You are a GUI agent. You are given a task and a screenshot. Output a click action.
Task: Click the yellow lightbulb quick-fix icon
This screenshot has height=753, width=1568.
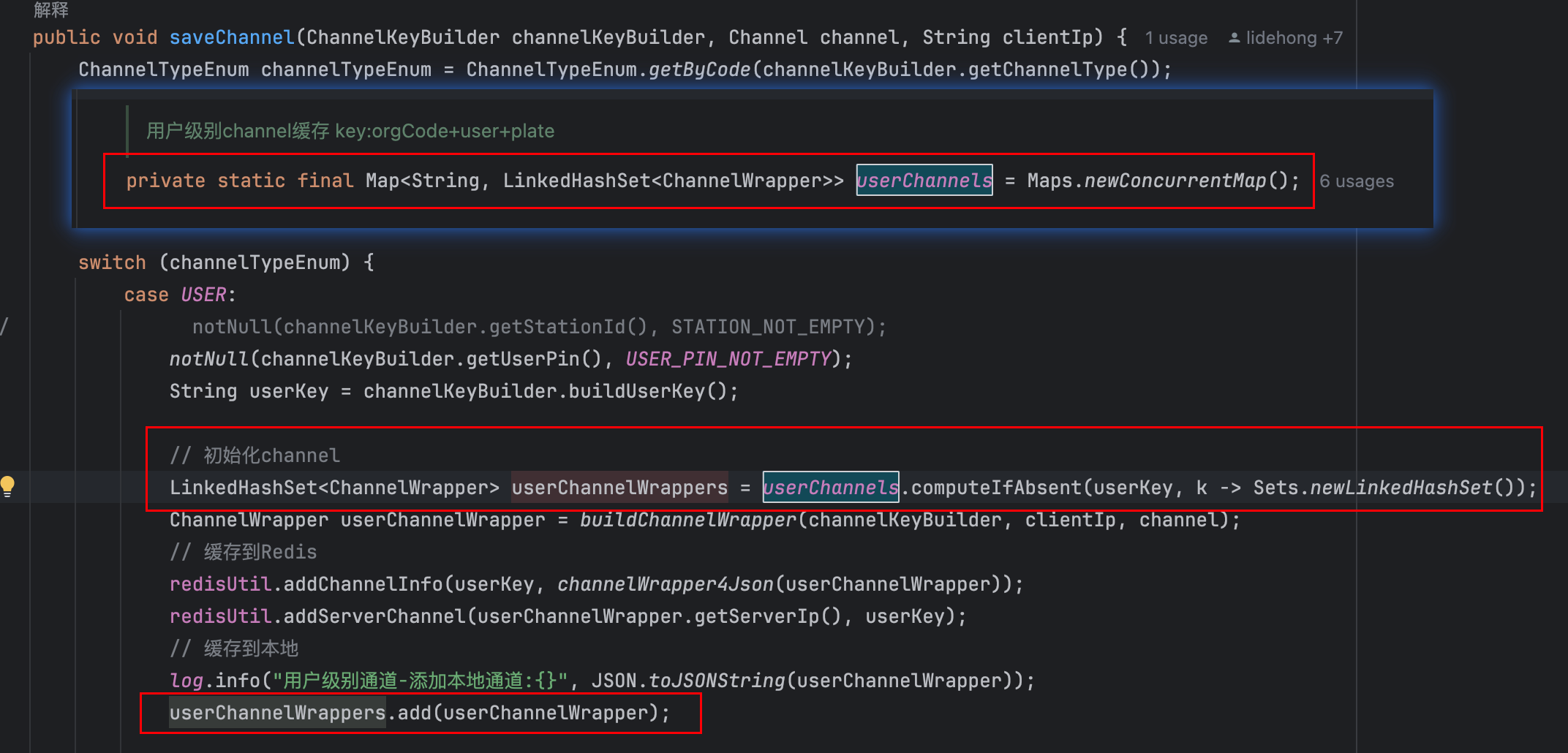point(8,486)
